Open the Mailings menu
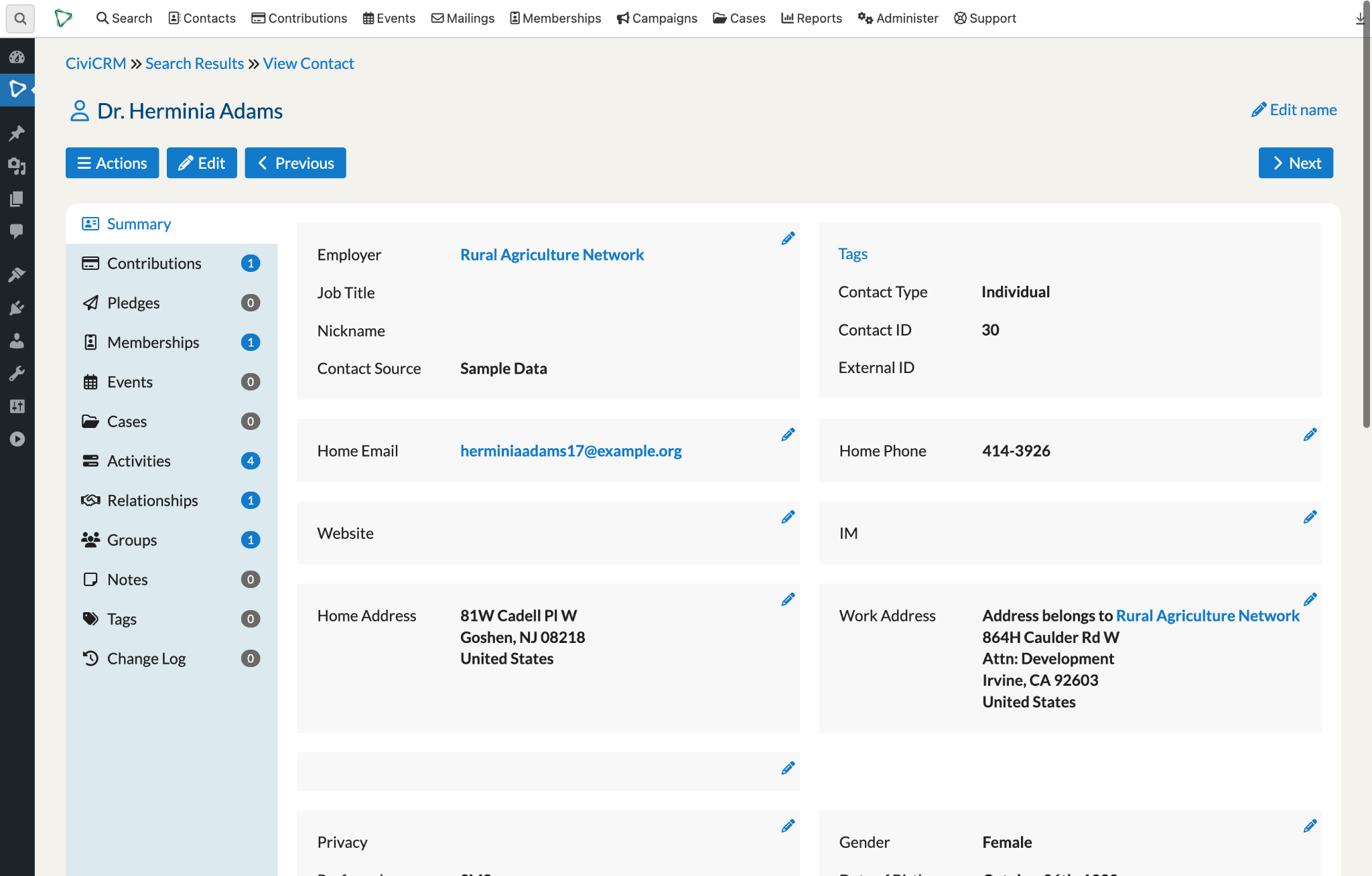 pos(463,18)
